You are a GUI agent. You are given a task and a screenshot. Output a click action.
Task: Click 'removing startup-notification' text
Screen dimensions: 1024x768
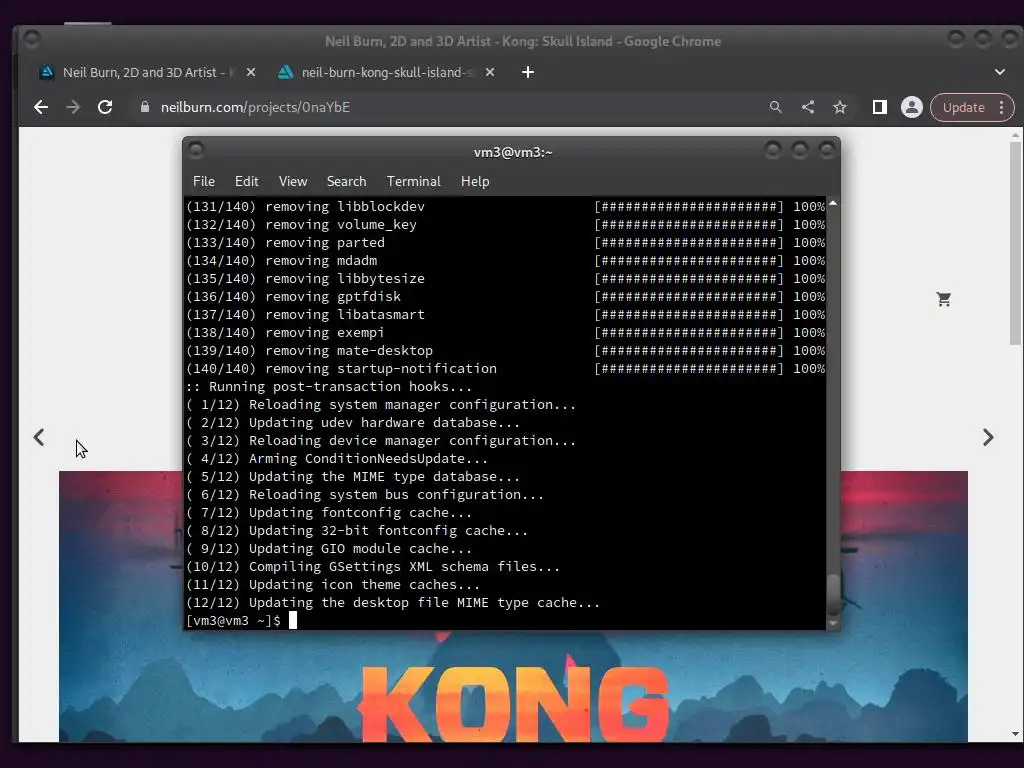tap(381, 368)
